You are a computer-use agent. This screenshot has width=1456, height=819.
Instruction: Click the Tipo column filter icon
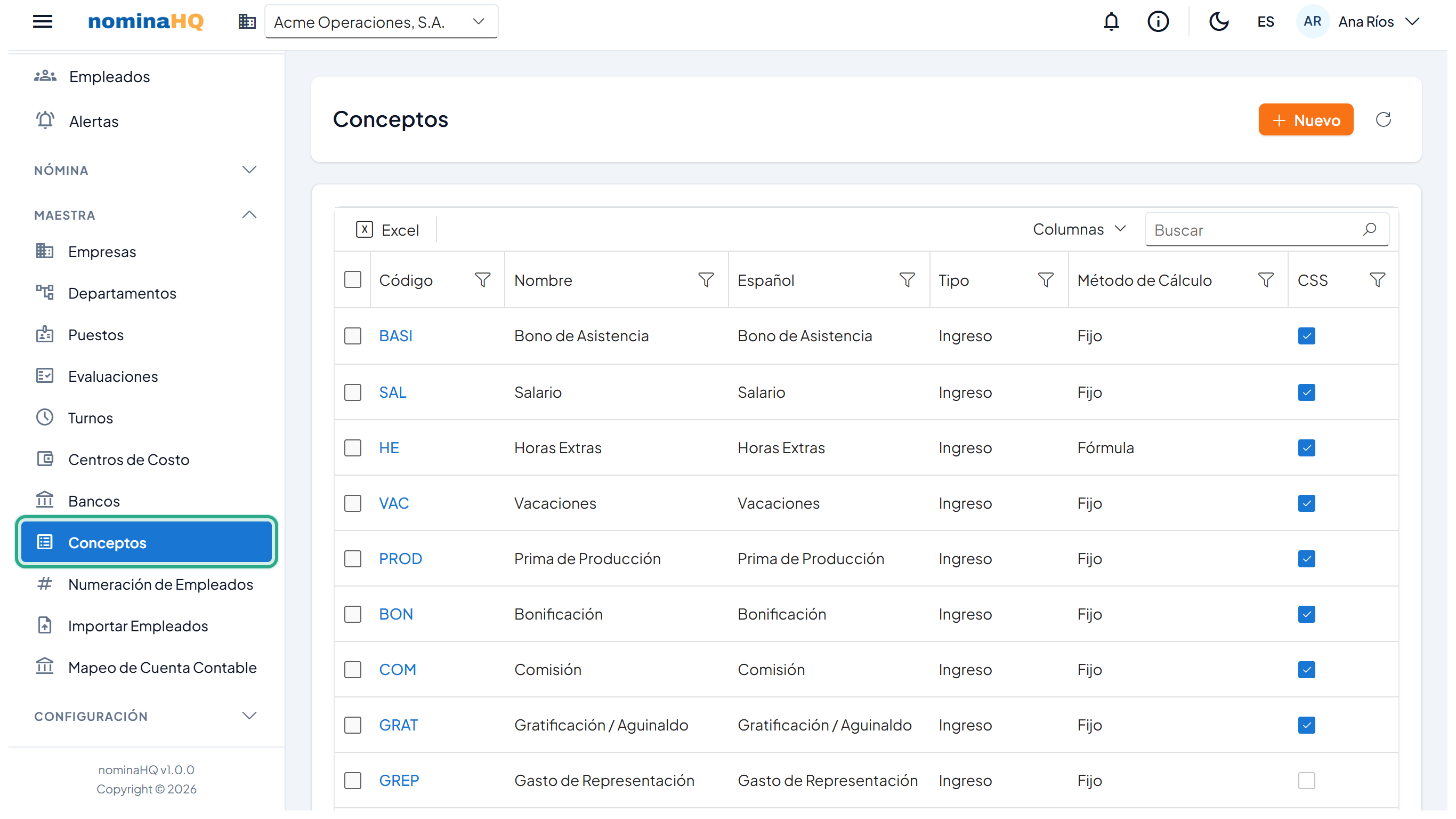pos(1045,280)
